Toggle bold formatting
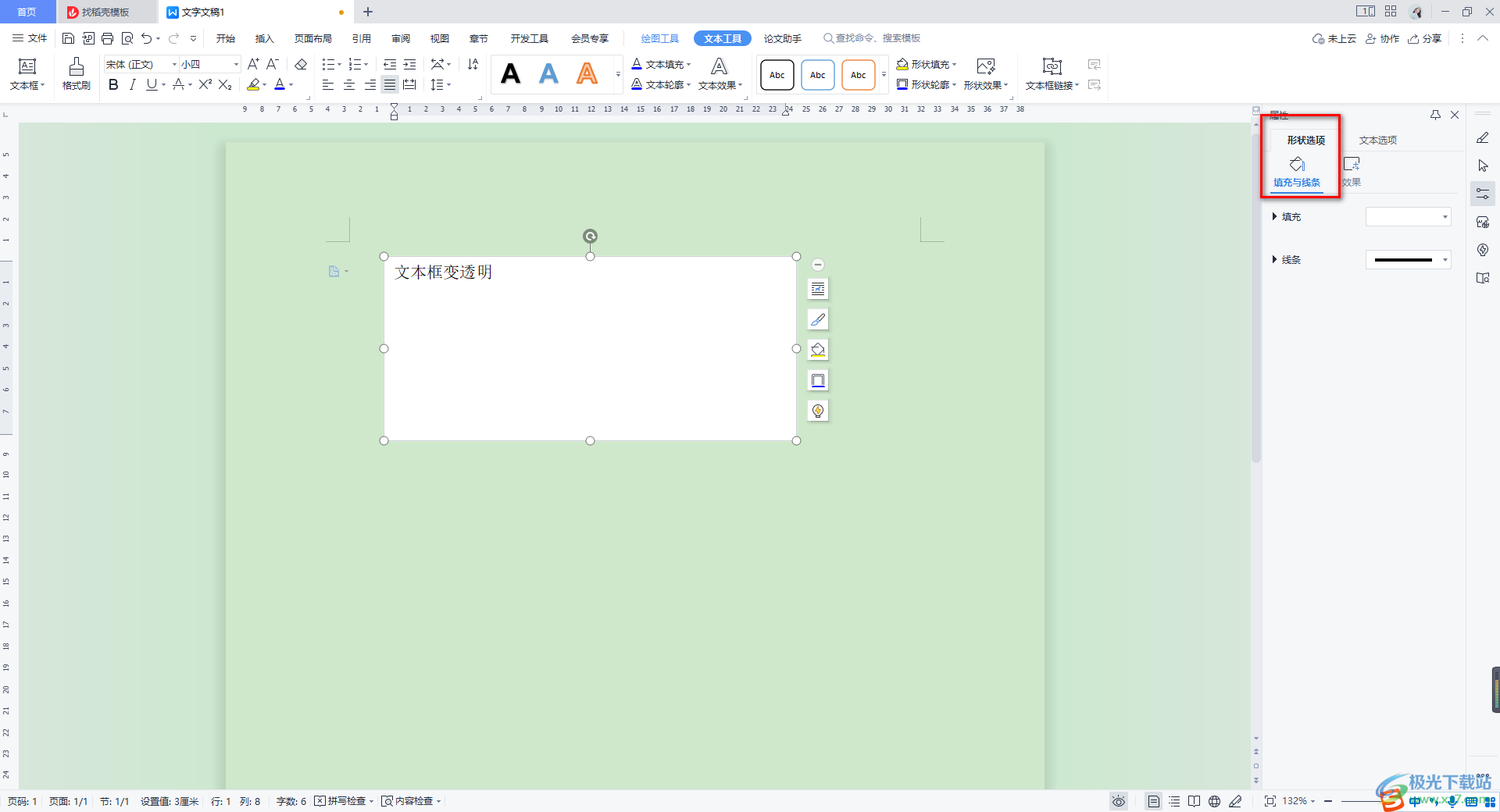This screenshot has height=812, width=1500. tap(113, 85)
